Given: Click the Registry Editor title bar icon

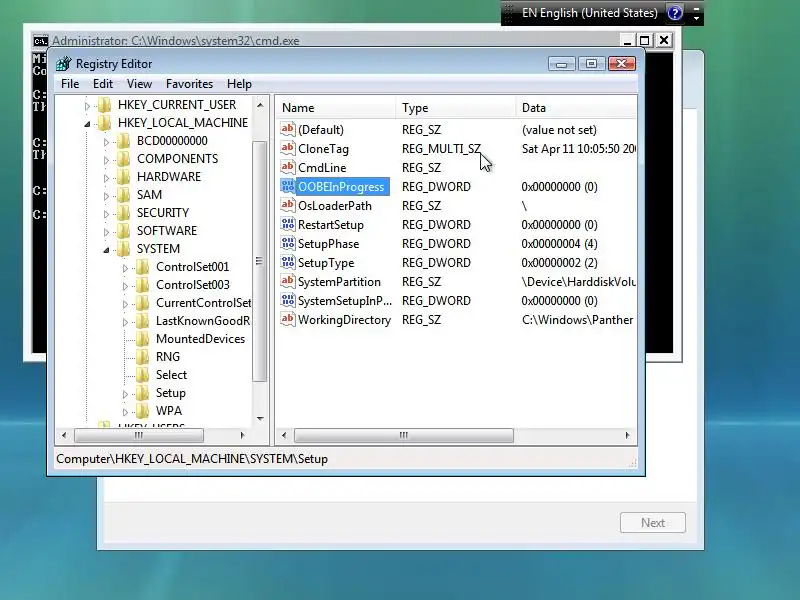Looking at the screenshot, I should [64, 64].
